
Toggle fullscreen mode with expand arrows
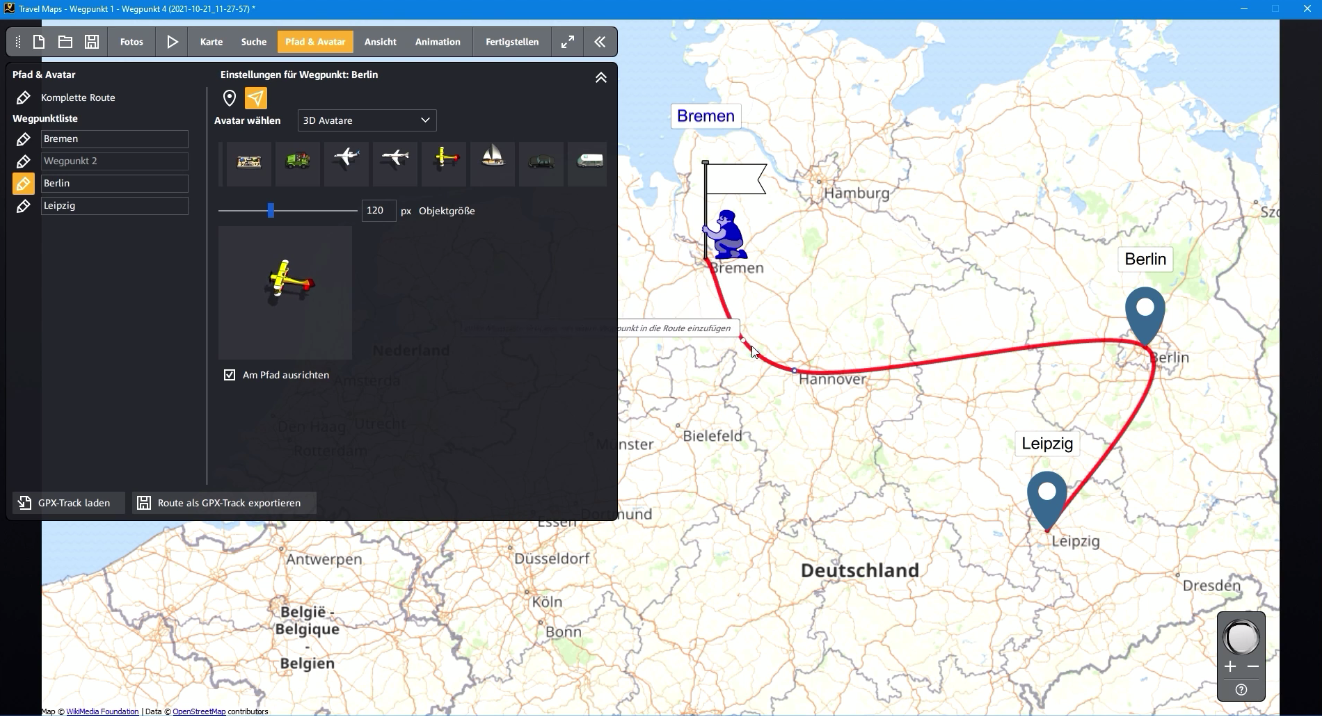[x=567, y=41]
